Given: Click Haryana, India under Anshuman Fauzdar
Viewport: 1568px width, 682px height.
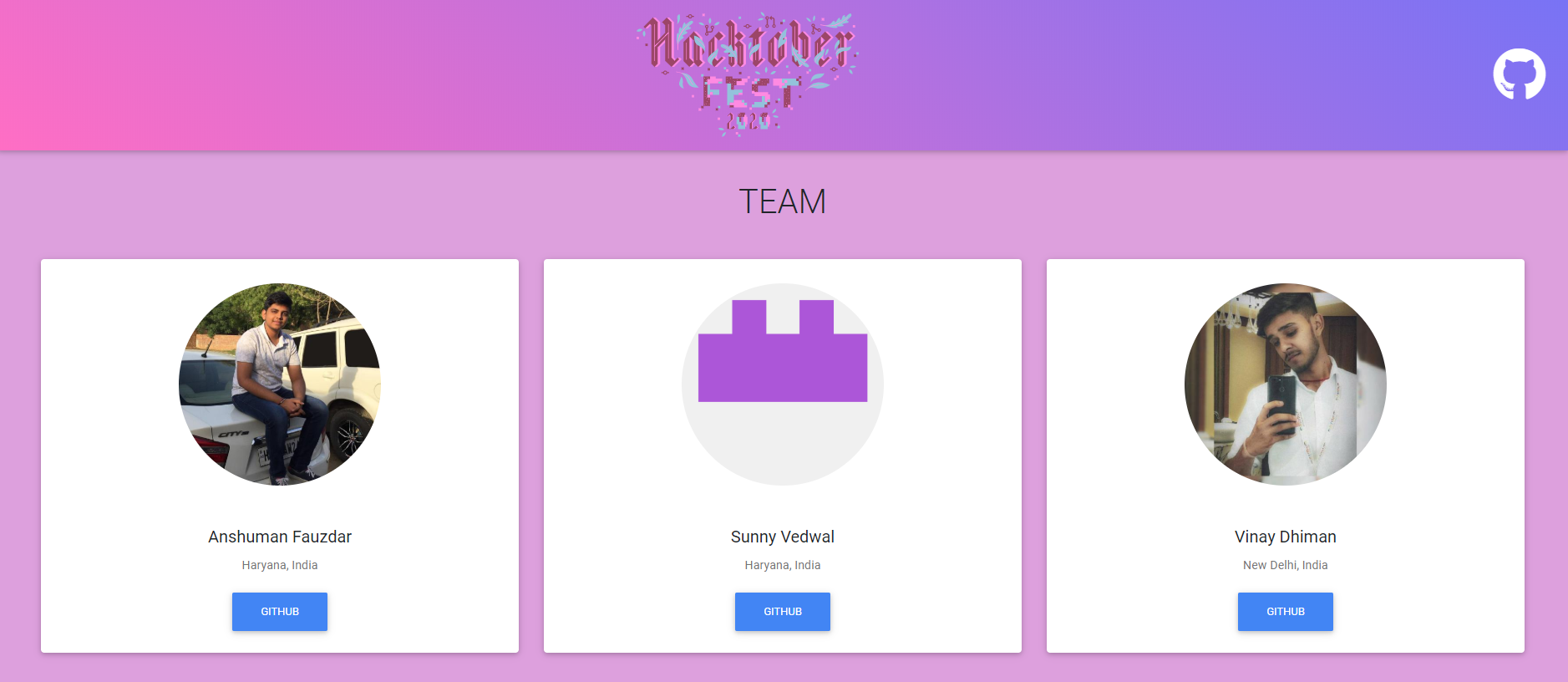Looking at the screenshot, I should [x=280, y=565].
